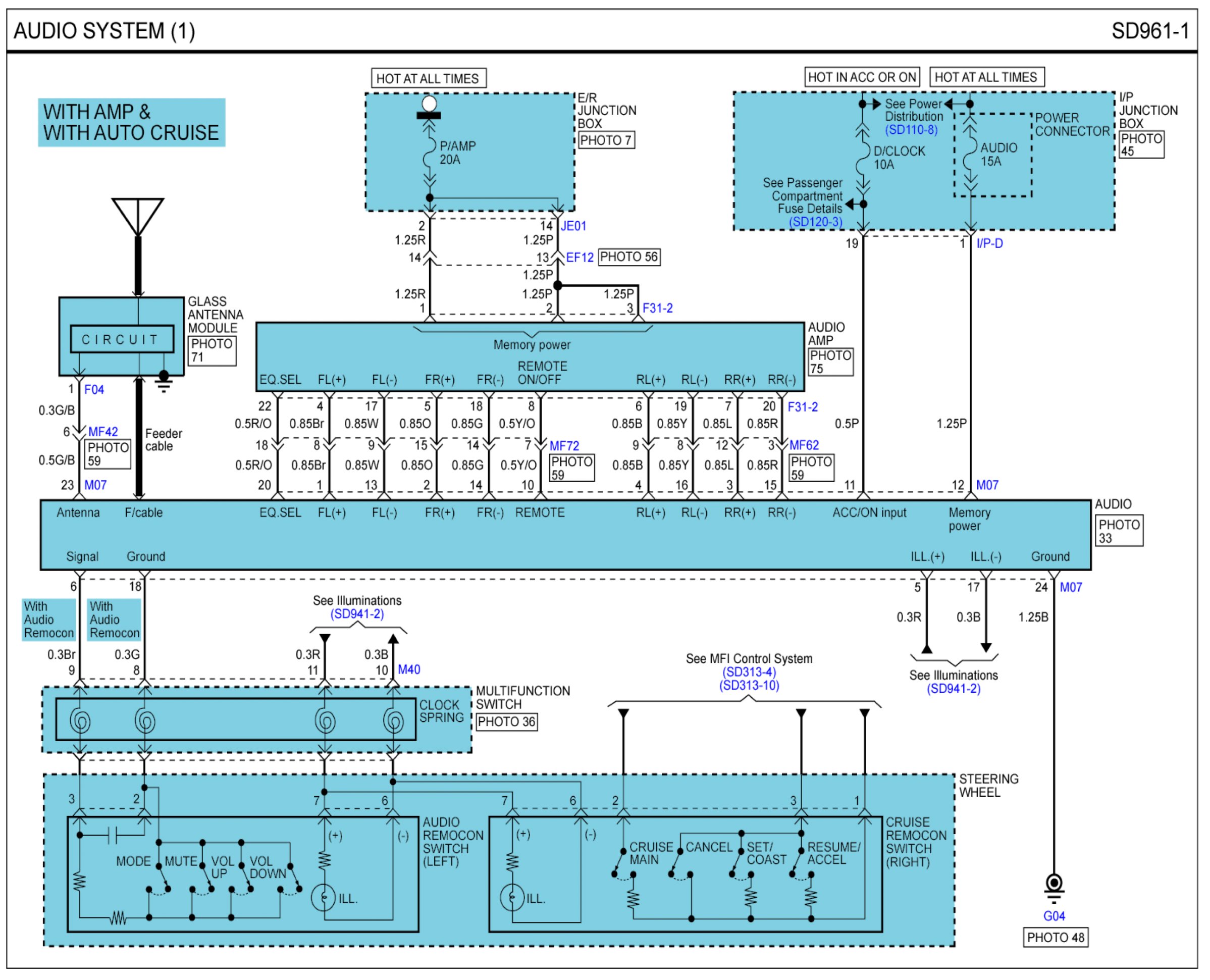Click the AUDIO 15A fuse symbol
Viewport: 1210px width, 980px height.
pos(970,153)
